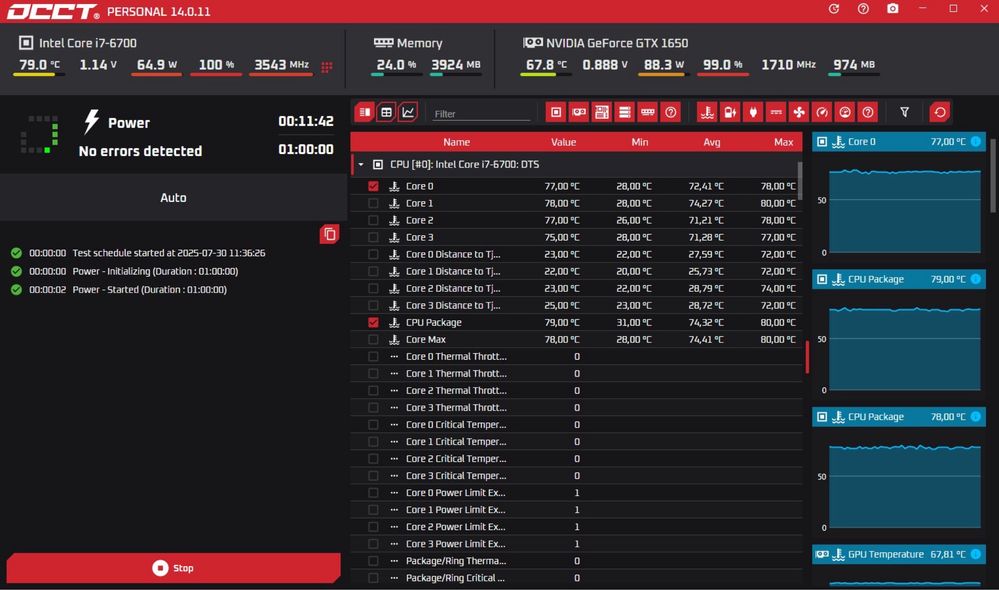Filter by power plug sensor type icon
This screenshot has height=590, width=999.
753,112
